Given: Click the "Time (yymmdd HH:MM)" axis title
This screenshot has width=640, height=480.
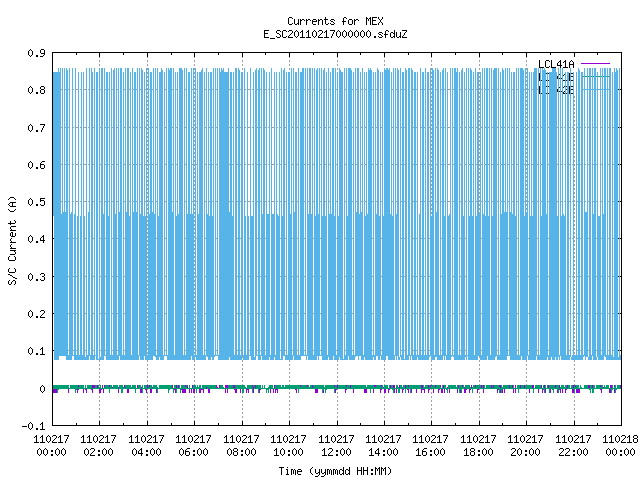Looking at the screenshot, I should (335, 471).
